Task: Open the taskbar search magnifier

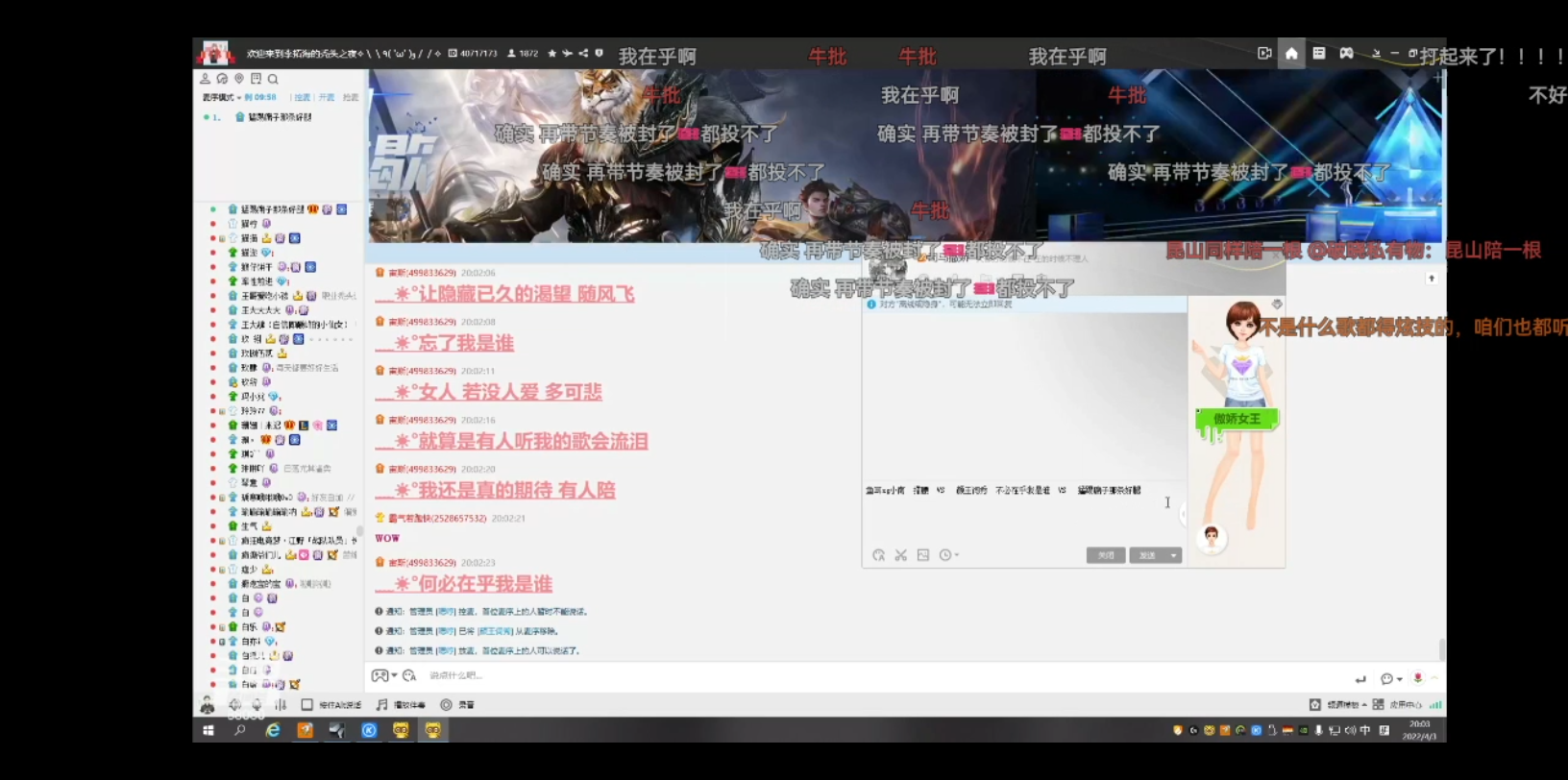Action: [x=240, y=730]
